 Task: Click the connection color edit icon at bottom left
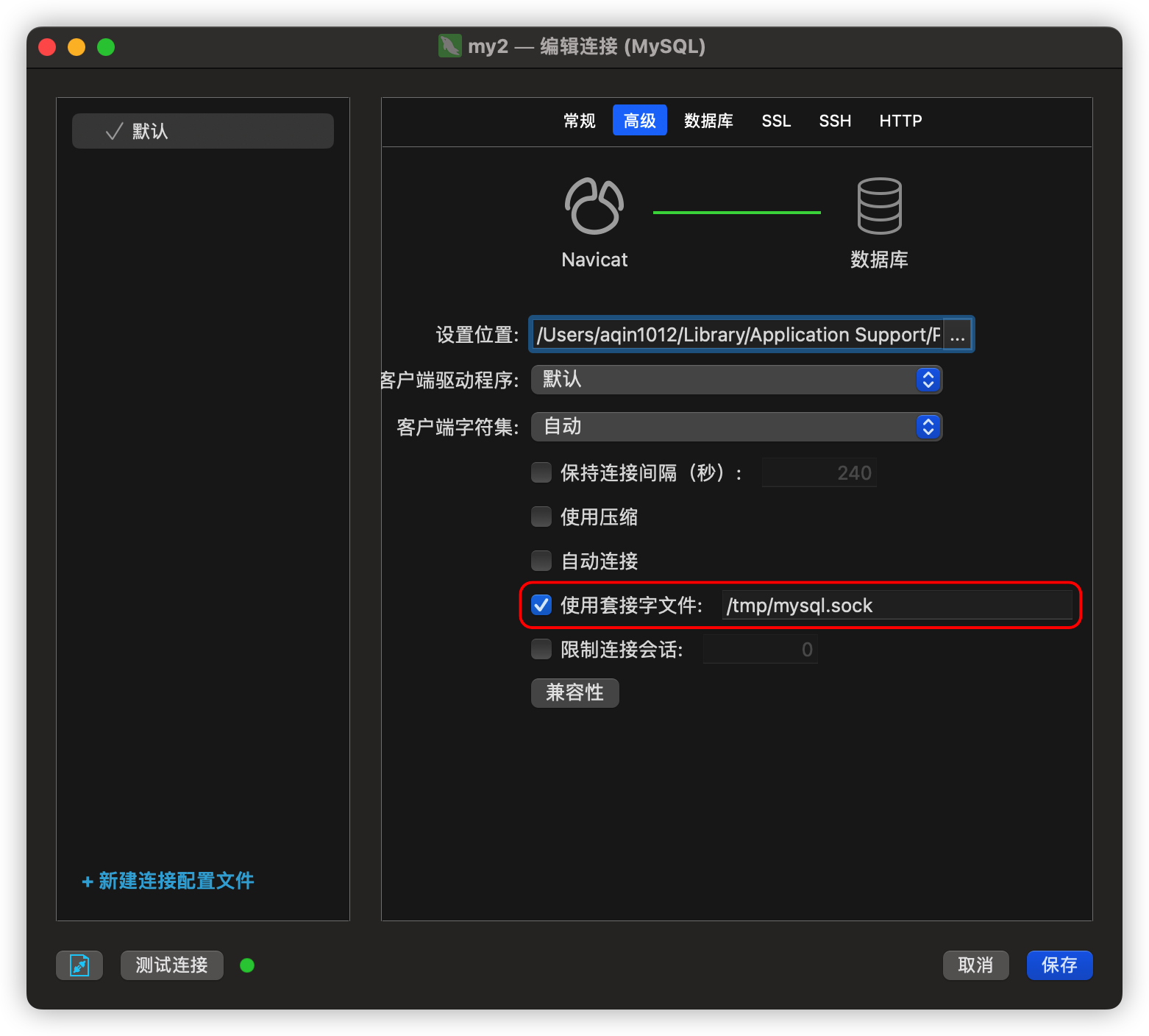click(x=79, y=965)
